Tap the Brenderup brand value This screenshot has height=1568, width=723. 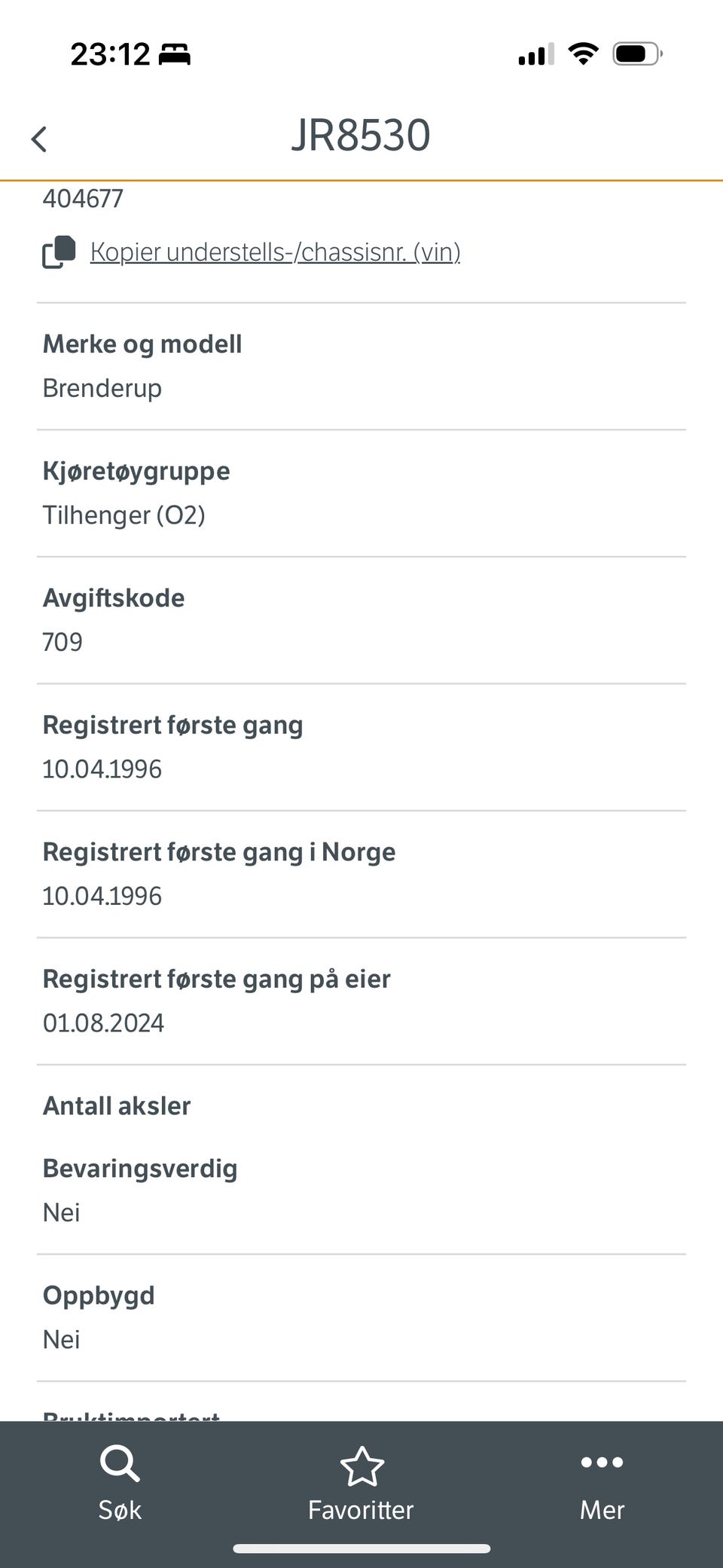pyautogui.click(x=102, y=388)
